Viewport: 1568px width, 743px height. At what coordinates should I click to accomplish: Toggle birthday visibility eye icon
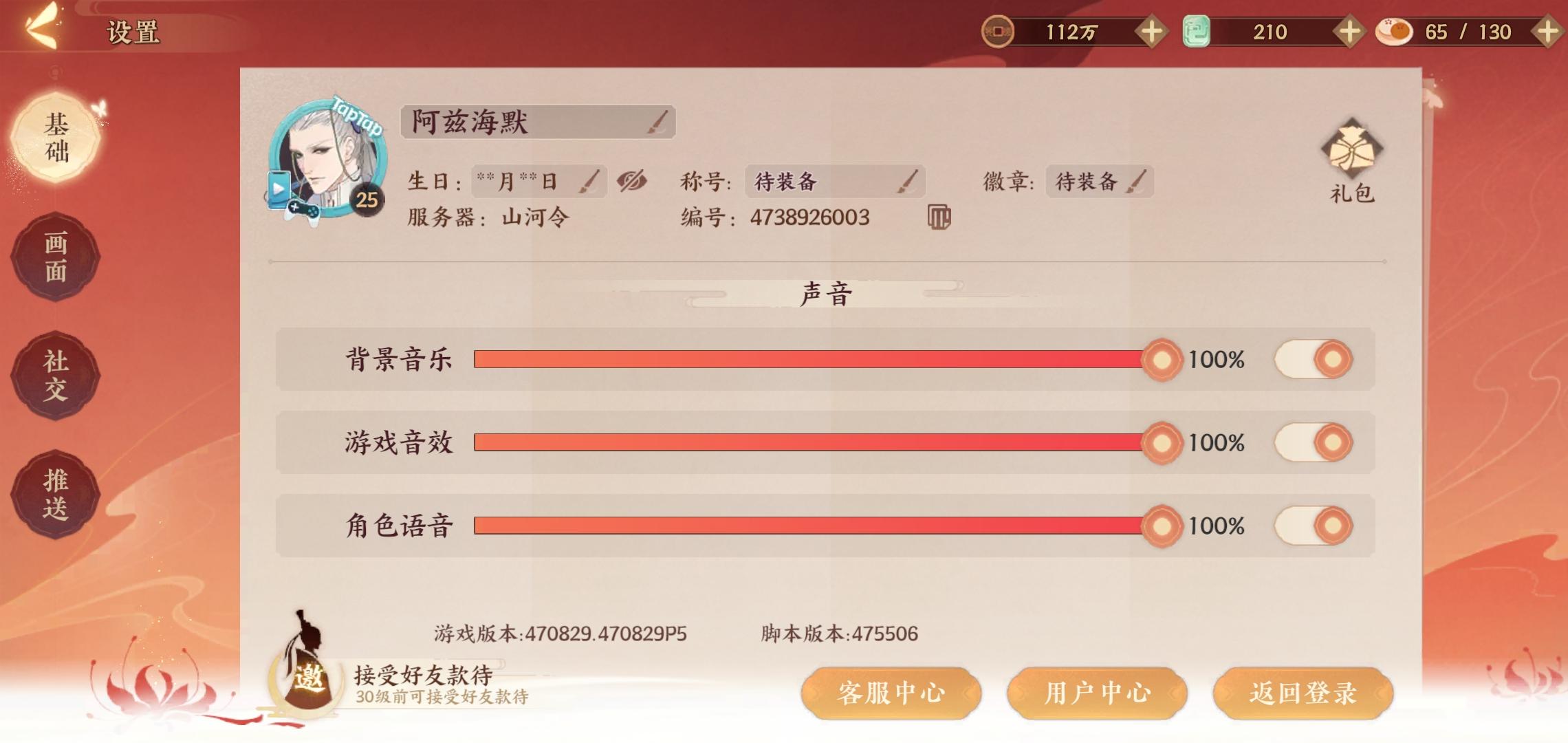coord(631,182)
